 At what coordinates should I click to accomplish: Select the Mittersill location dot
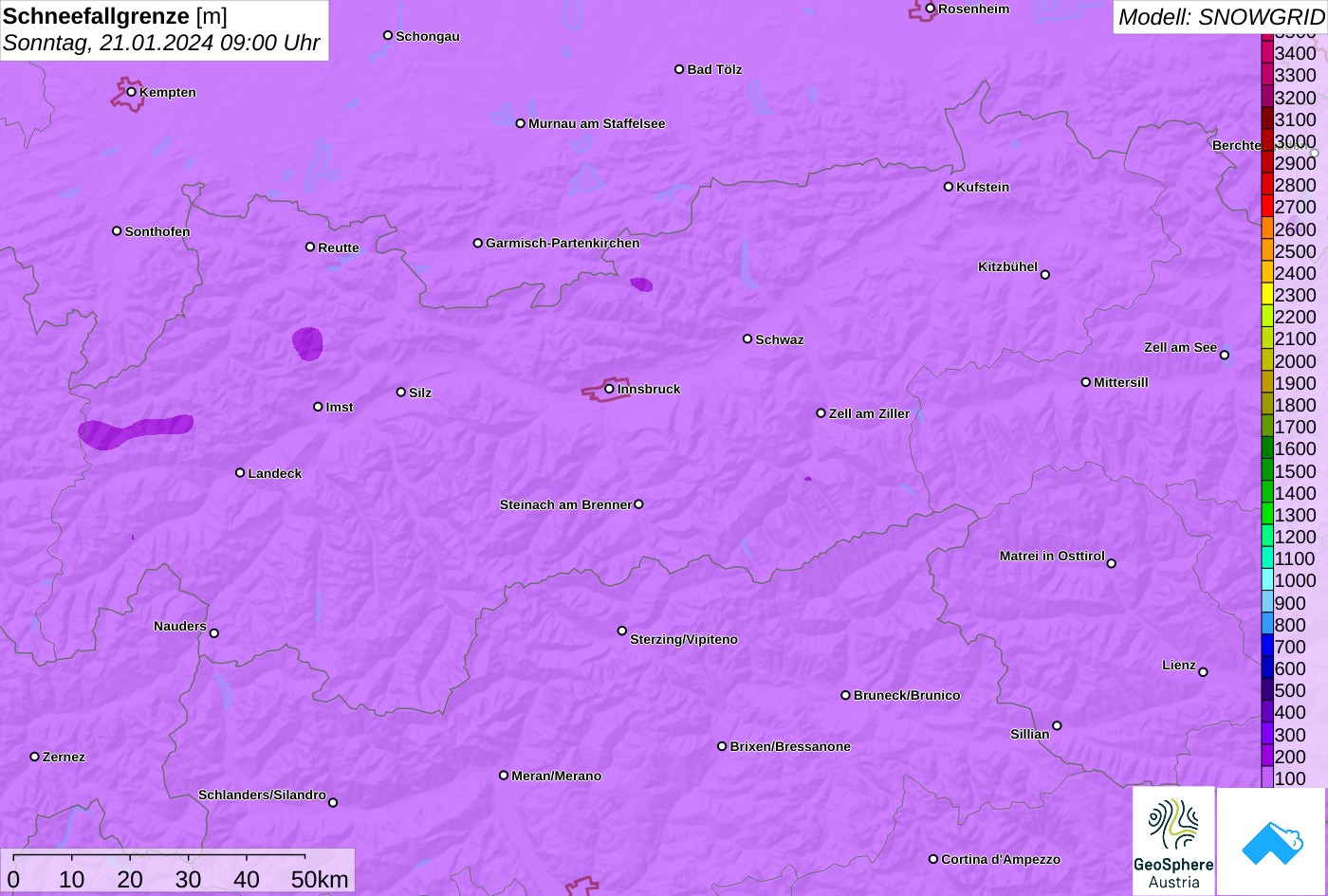coord(1086,382)
